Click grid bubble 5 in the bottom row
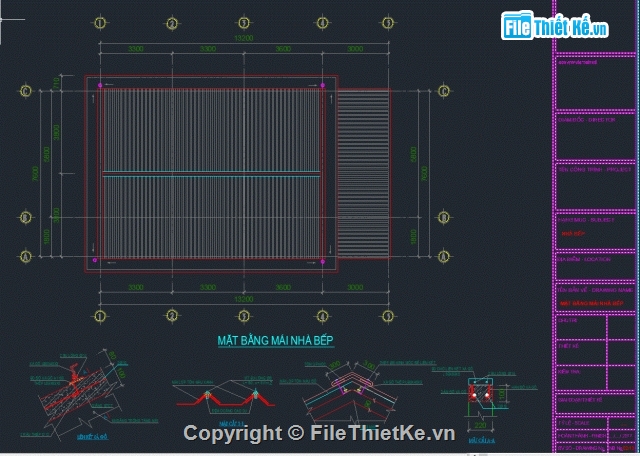Viewport: 640px width, 456px height. click(388, 316)
